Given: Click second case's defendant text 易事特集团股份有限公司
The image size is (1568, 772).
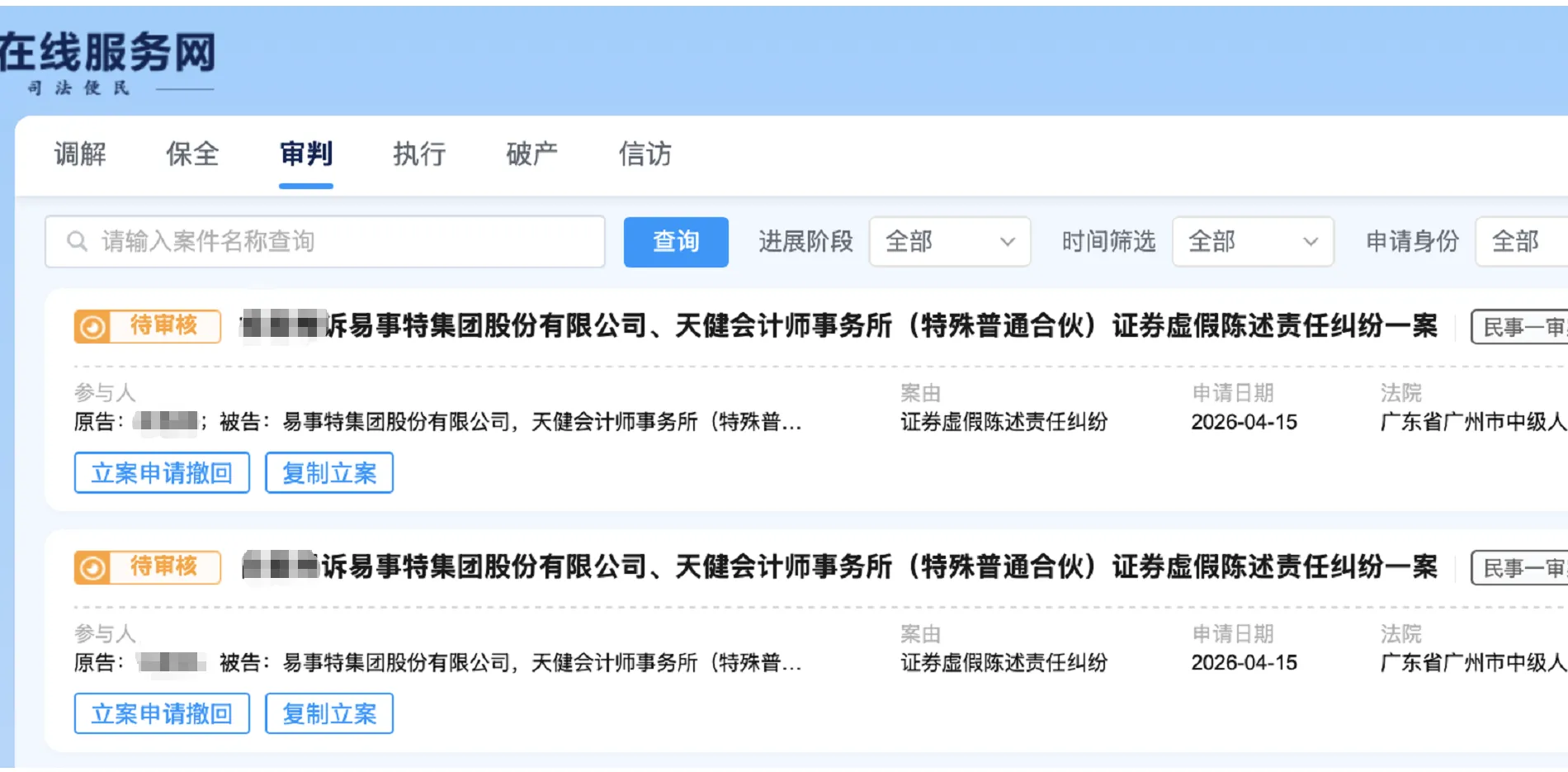Looking at the screenshot, I should [x=397, y=663].
